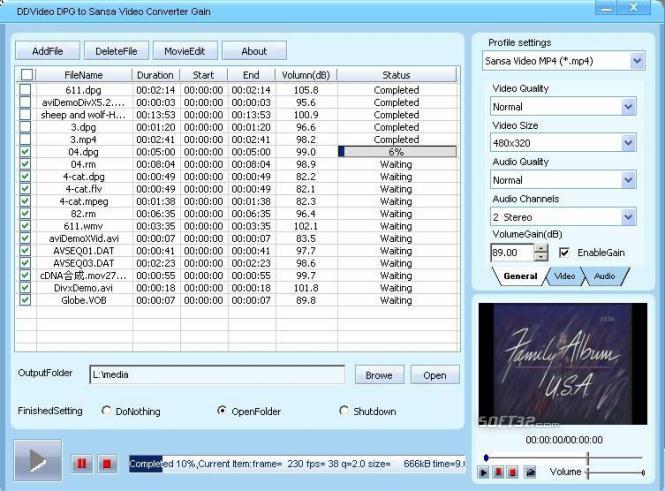Screen dimensions: 665x491
Task: Sort by the Status column header
Action: tap(396, 75)
